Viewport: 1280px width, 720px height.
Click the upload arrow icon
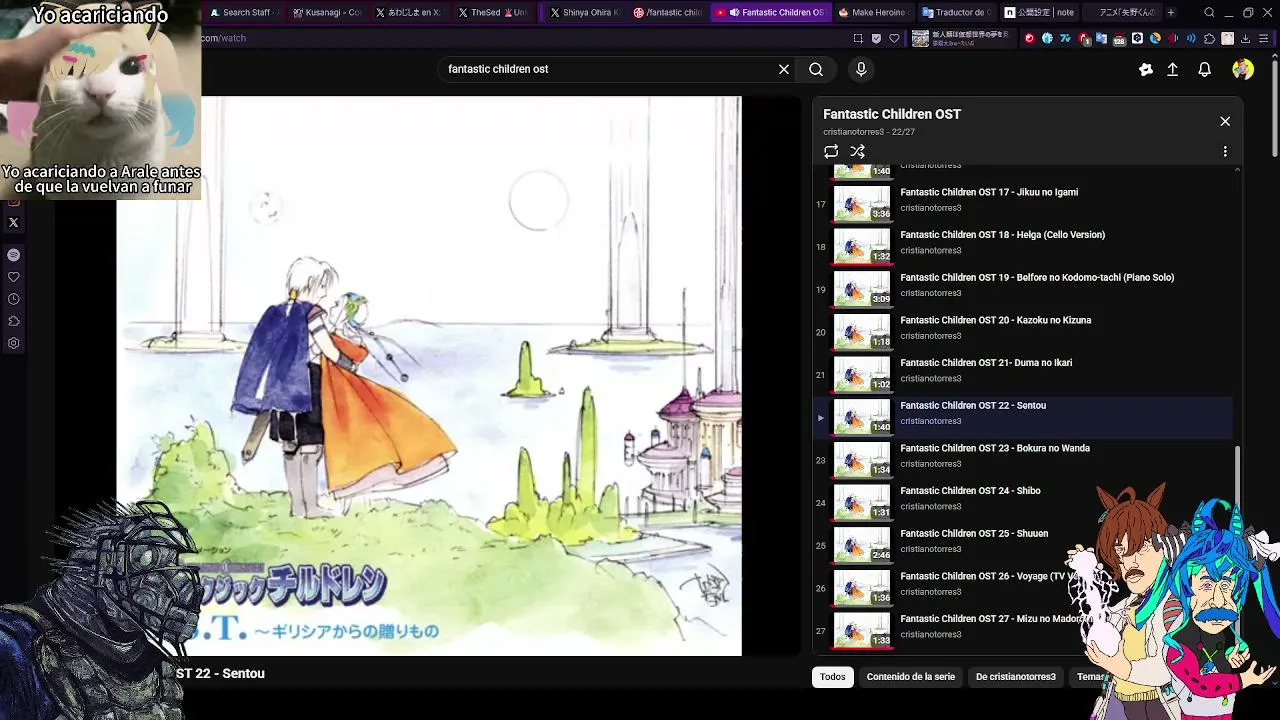tap(1173, 69)
